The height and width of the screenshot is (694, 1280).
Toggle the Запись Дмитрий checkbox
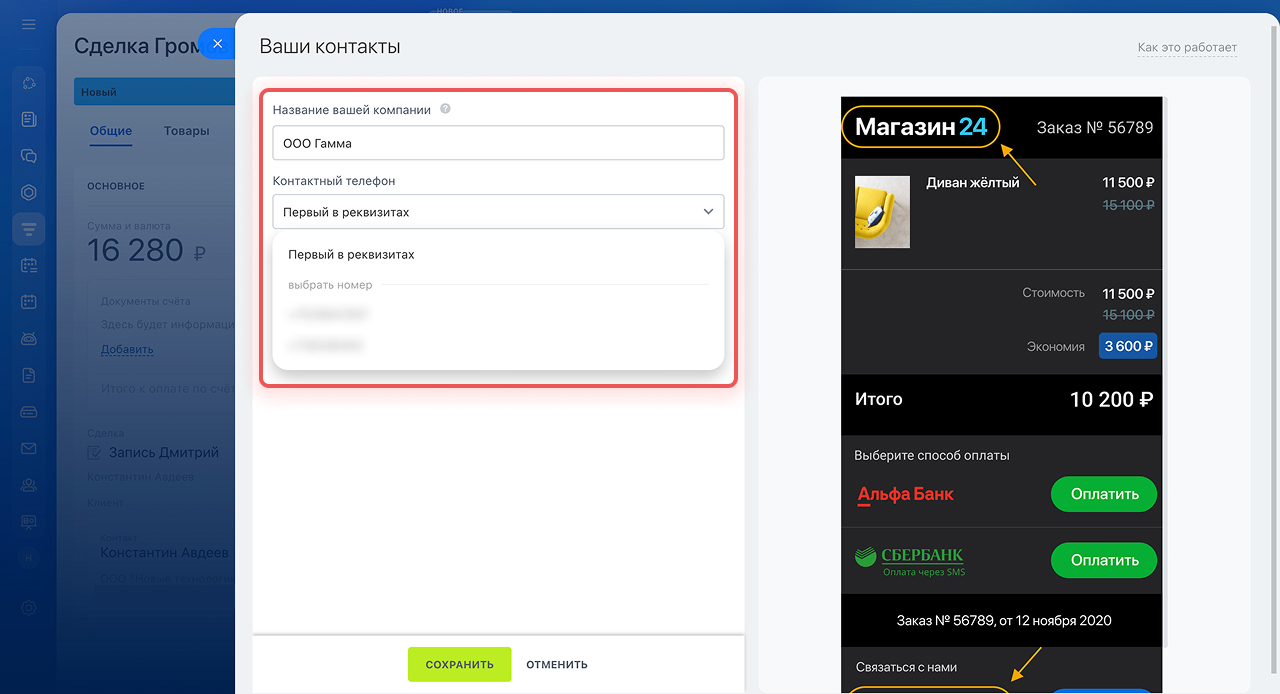94,453
